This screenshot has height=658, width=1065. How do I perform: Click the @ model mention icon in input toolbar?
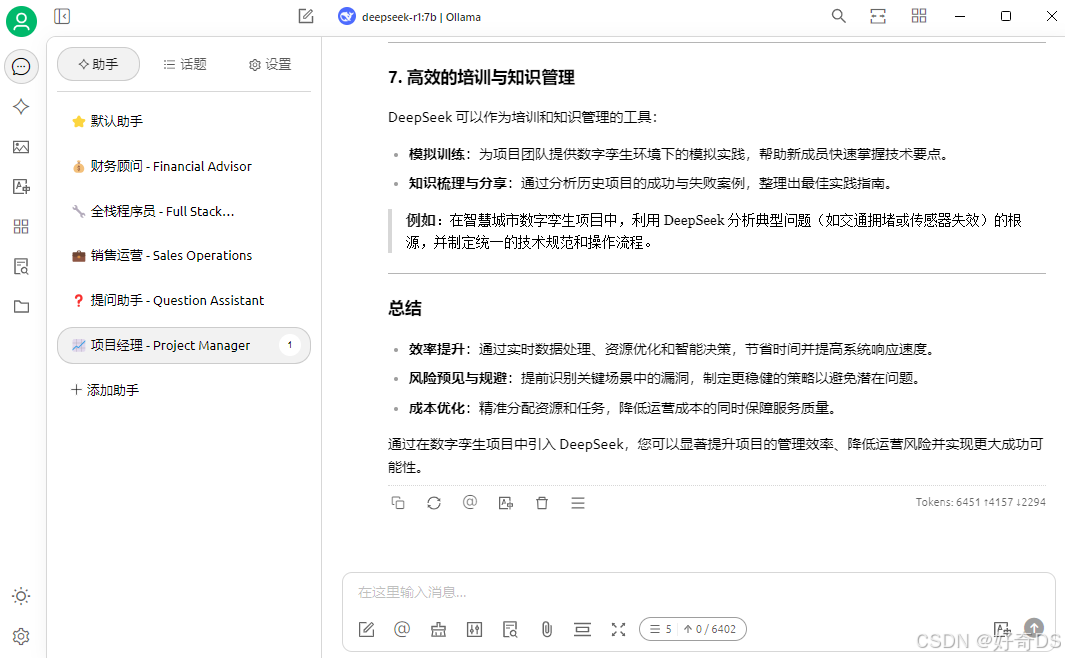click(x=402, y=629)
